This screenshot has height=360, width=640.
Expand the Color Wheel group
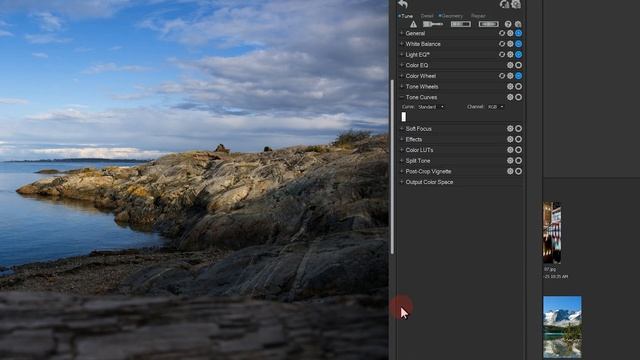(402, 76)
